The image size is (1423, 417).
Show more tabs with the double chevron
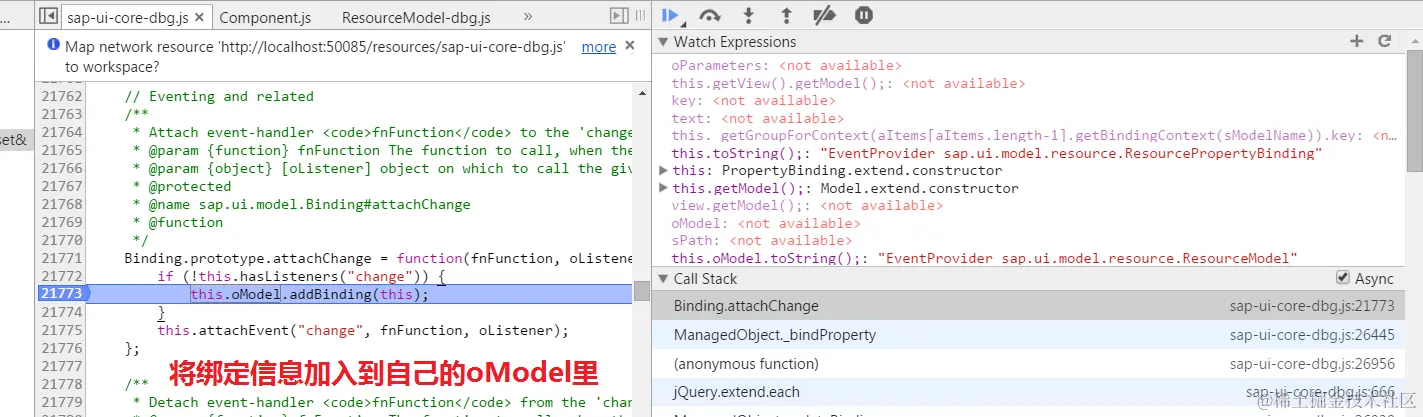click(528, 17)
